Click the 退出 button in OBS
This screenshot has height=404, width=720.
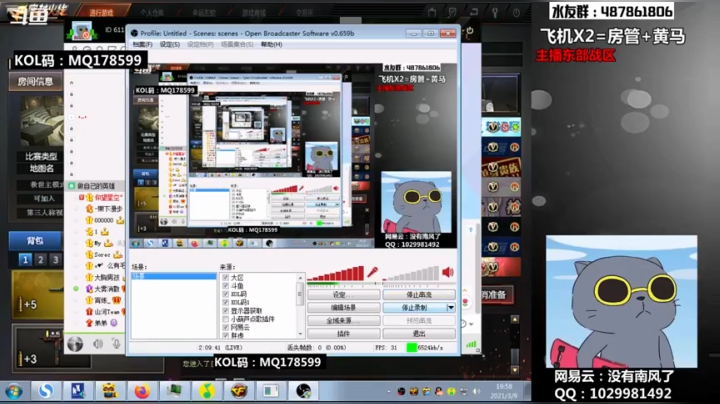coord(419,333)
